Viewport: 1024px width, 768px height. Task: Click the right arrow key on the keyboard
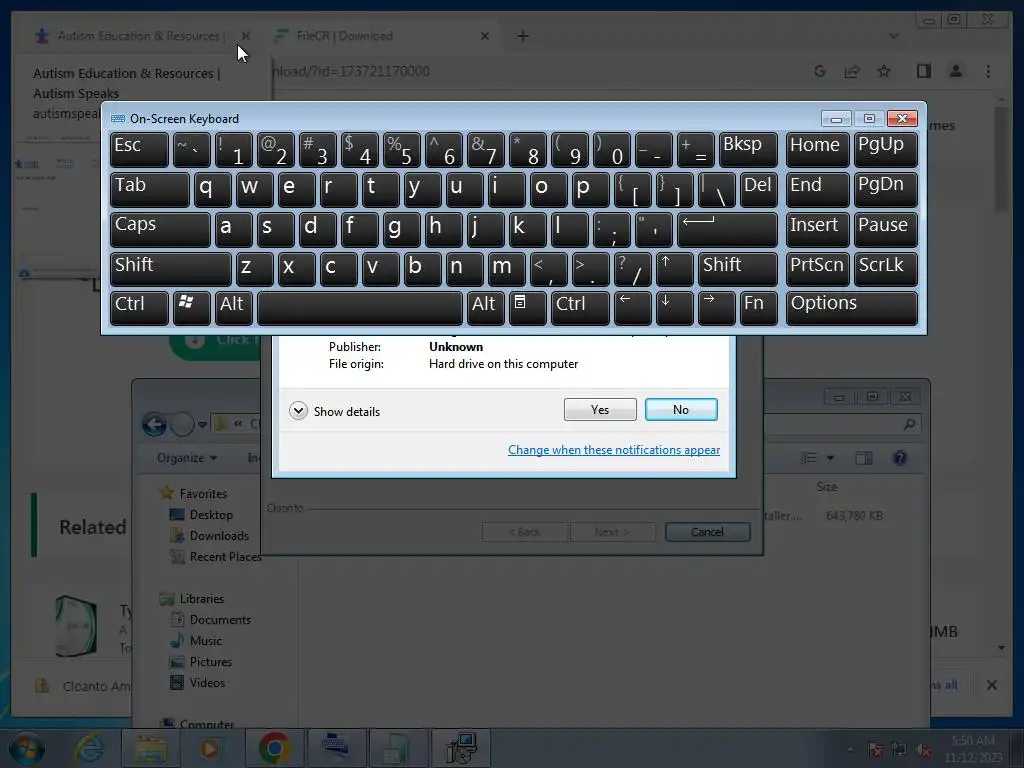(x=716, y=308)
